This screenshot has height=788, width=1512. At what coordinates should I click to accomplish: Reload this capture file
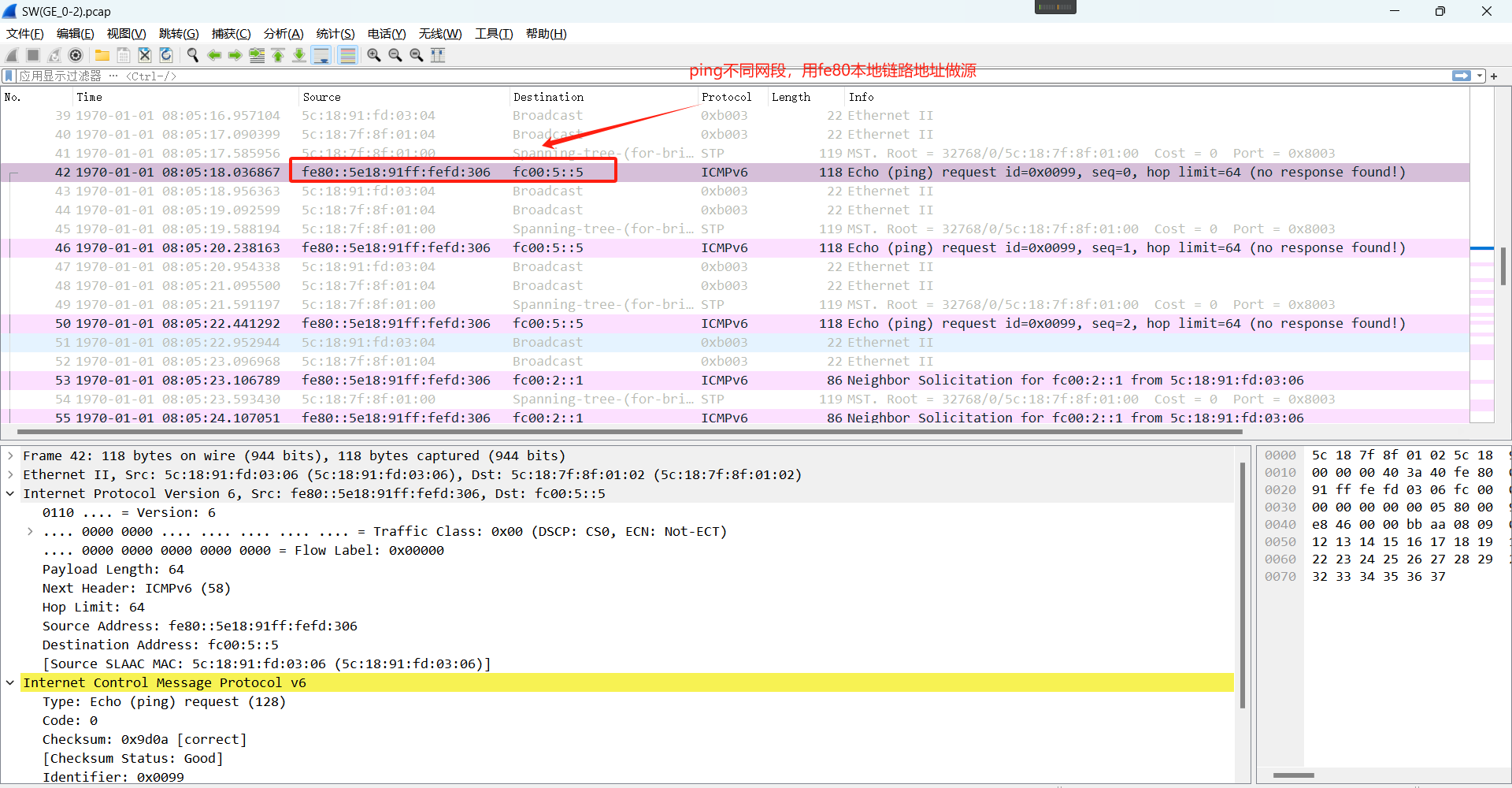click(x=166, y=55)
